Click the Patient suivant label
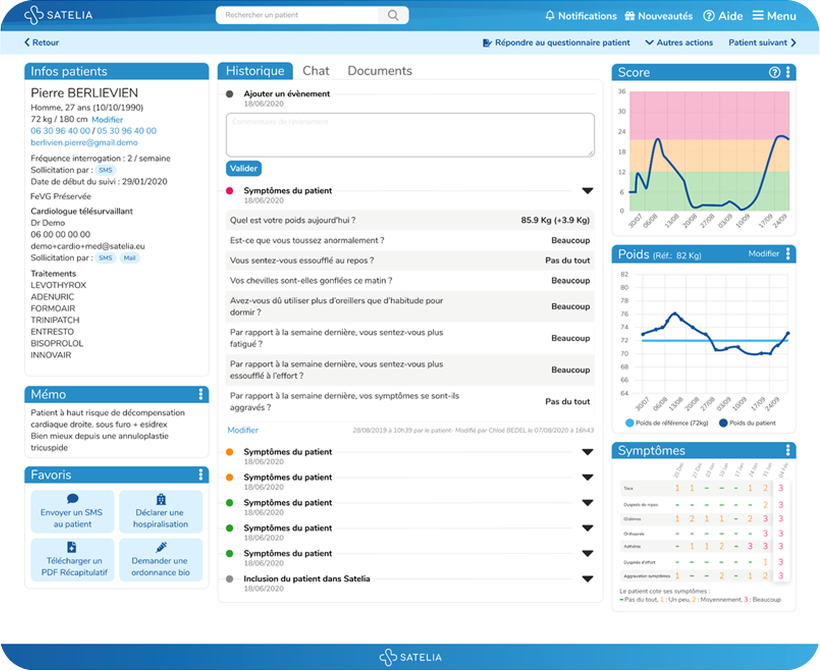 [x=757, y=42]
